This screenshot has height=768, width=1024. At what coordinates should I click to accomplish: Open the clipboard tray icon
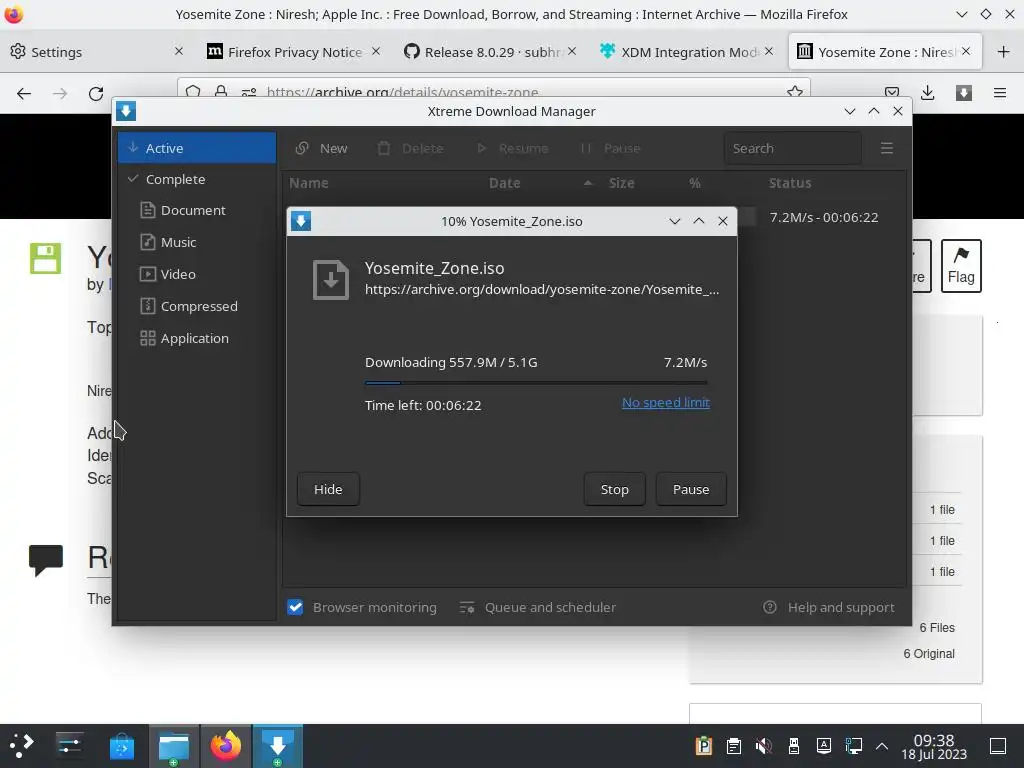click(x=733, y=745)
